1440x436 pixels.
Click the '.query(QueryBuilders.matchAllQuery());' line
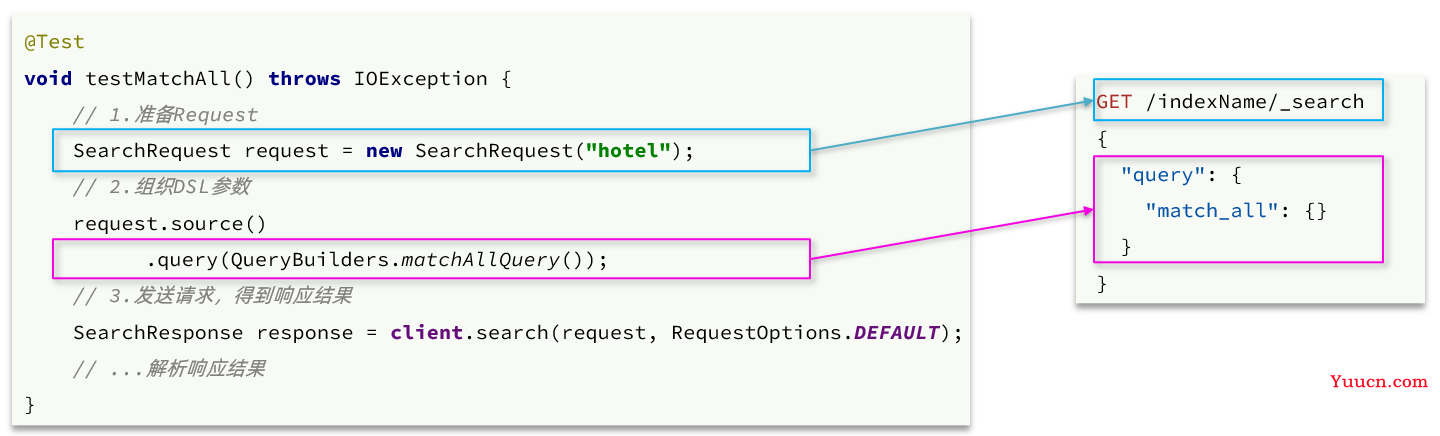tap(377, 260)
